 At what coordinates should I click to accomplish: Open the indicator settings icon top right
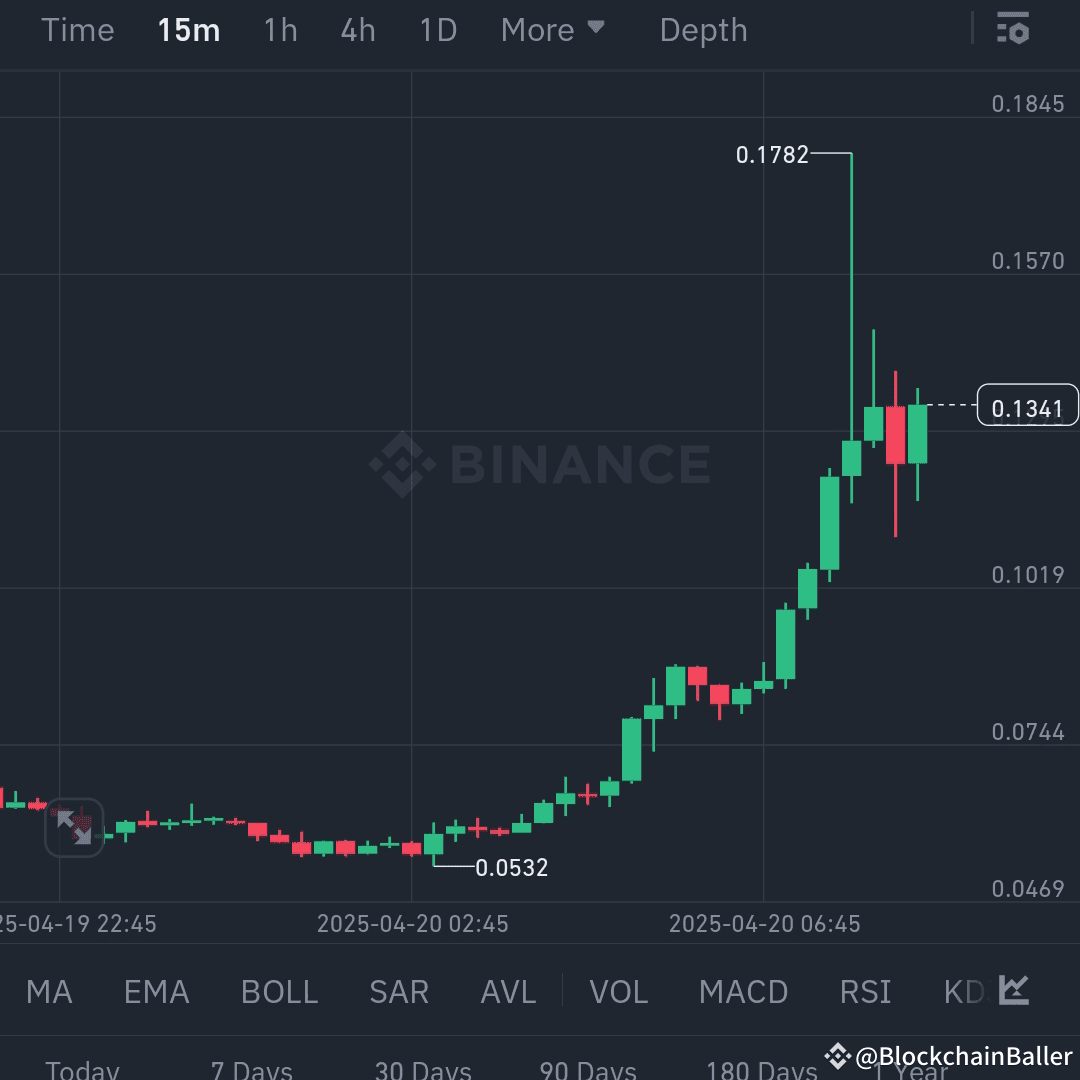[1013, 29]
